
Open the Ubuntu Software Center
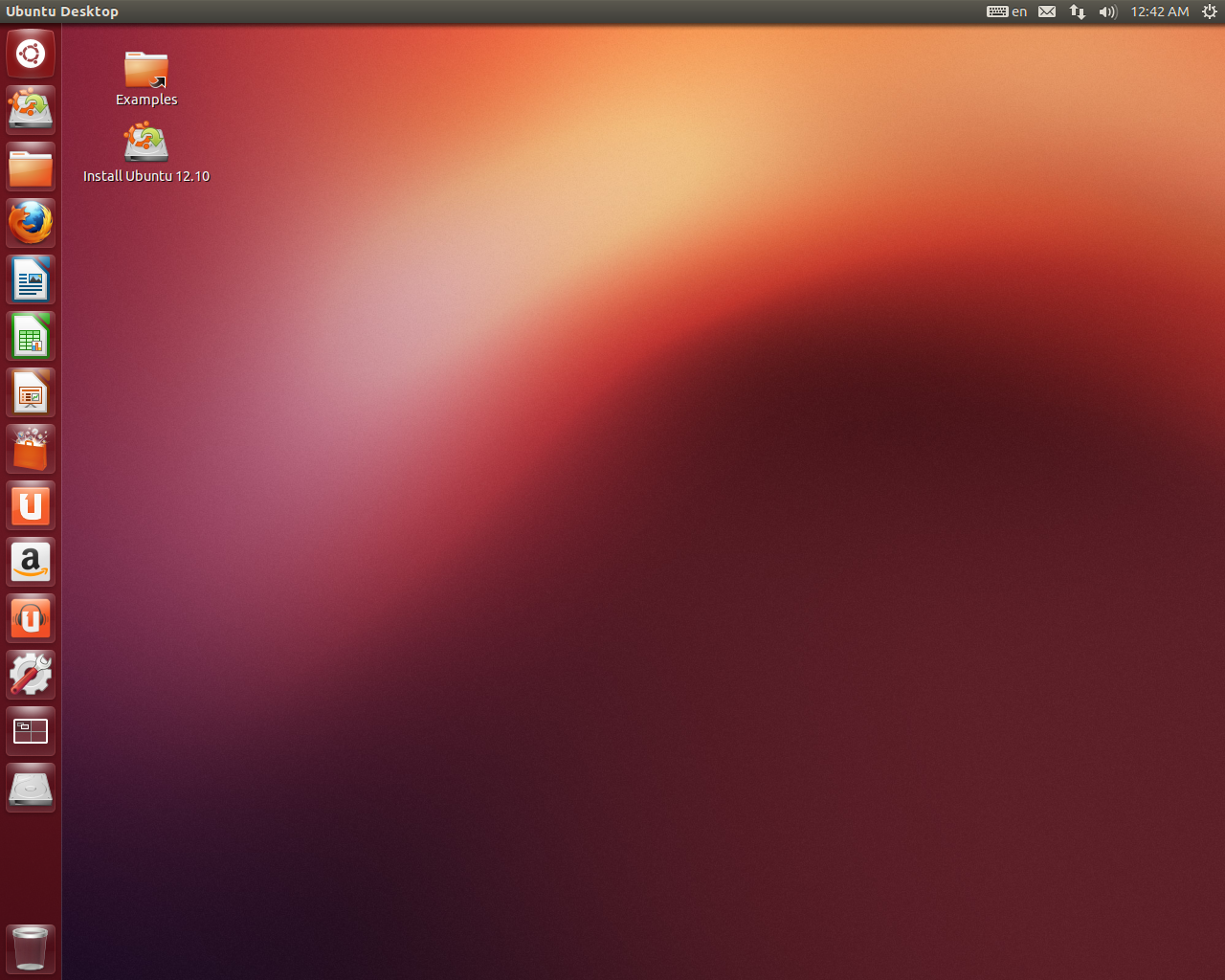point(30,448)
